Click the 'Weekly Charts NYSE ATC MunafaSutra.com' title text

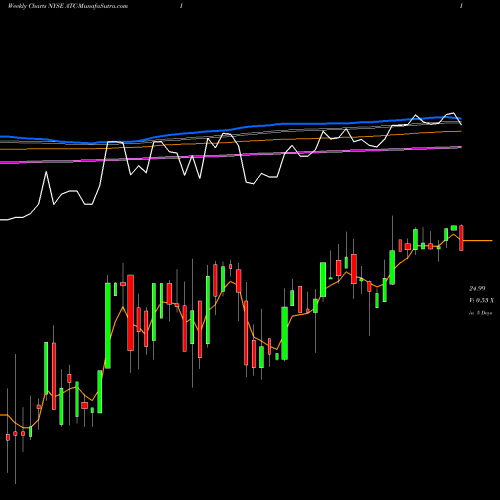(x=67, y=6)
